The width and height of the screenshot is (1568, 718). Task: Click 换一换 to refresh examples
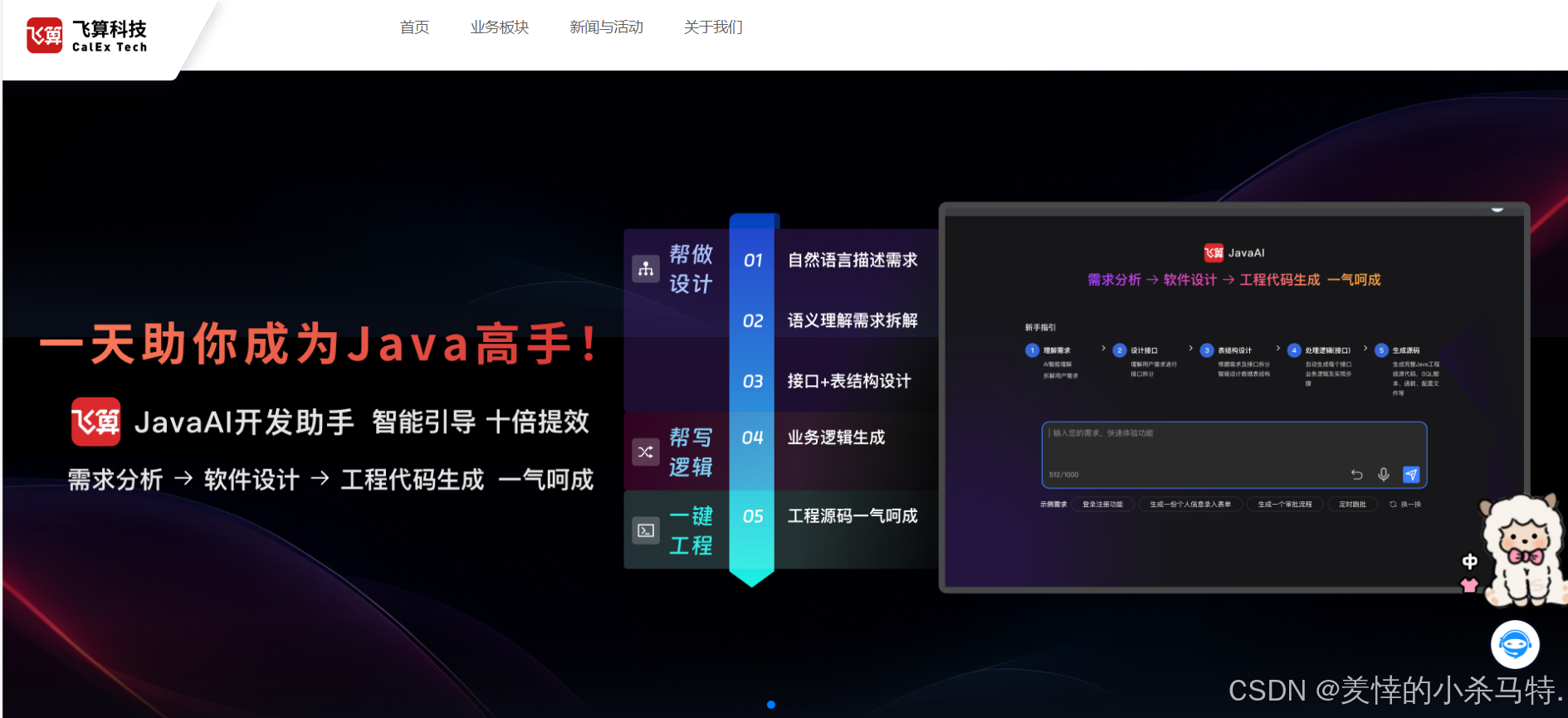(x=1405, y=505)
